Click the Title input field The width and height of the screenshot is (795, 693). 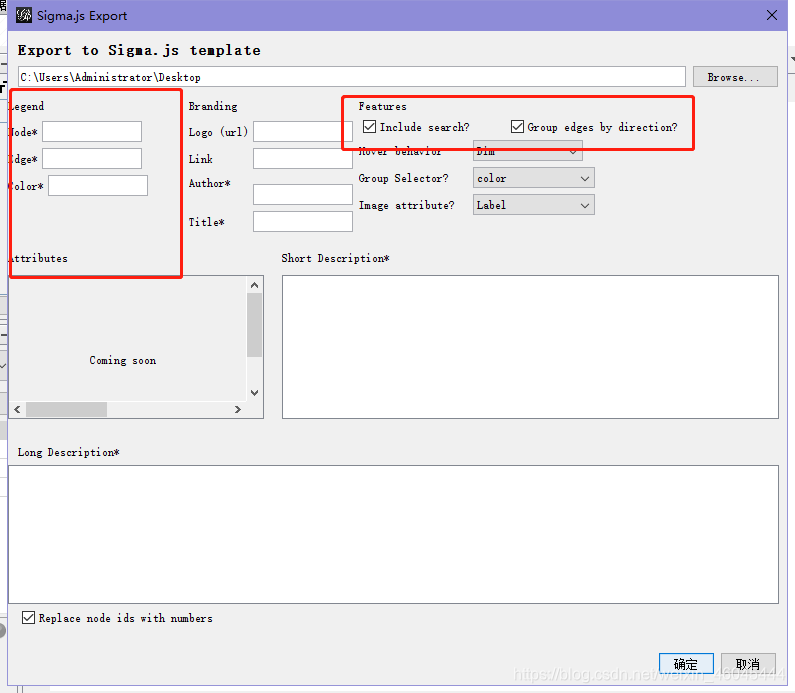coord(303,222)
